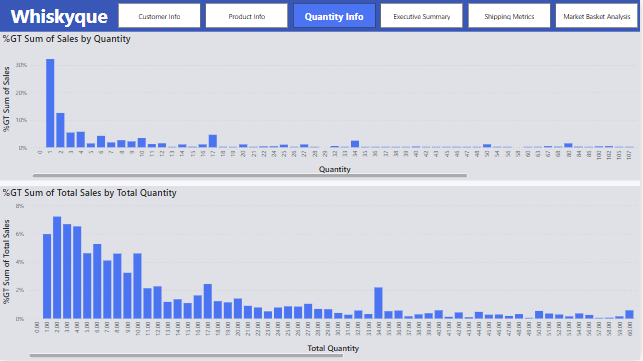
Task: Select the 4.00 Total Quantity bar
Action: [x=77, y=272]
